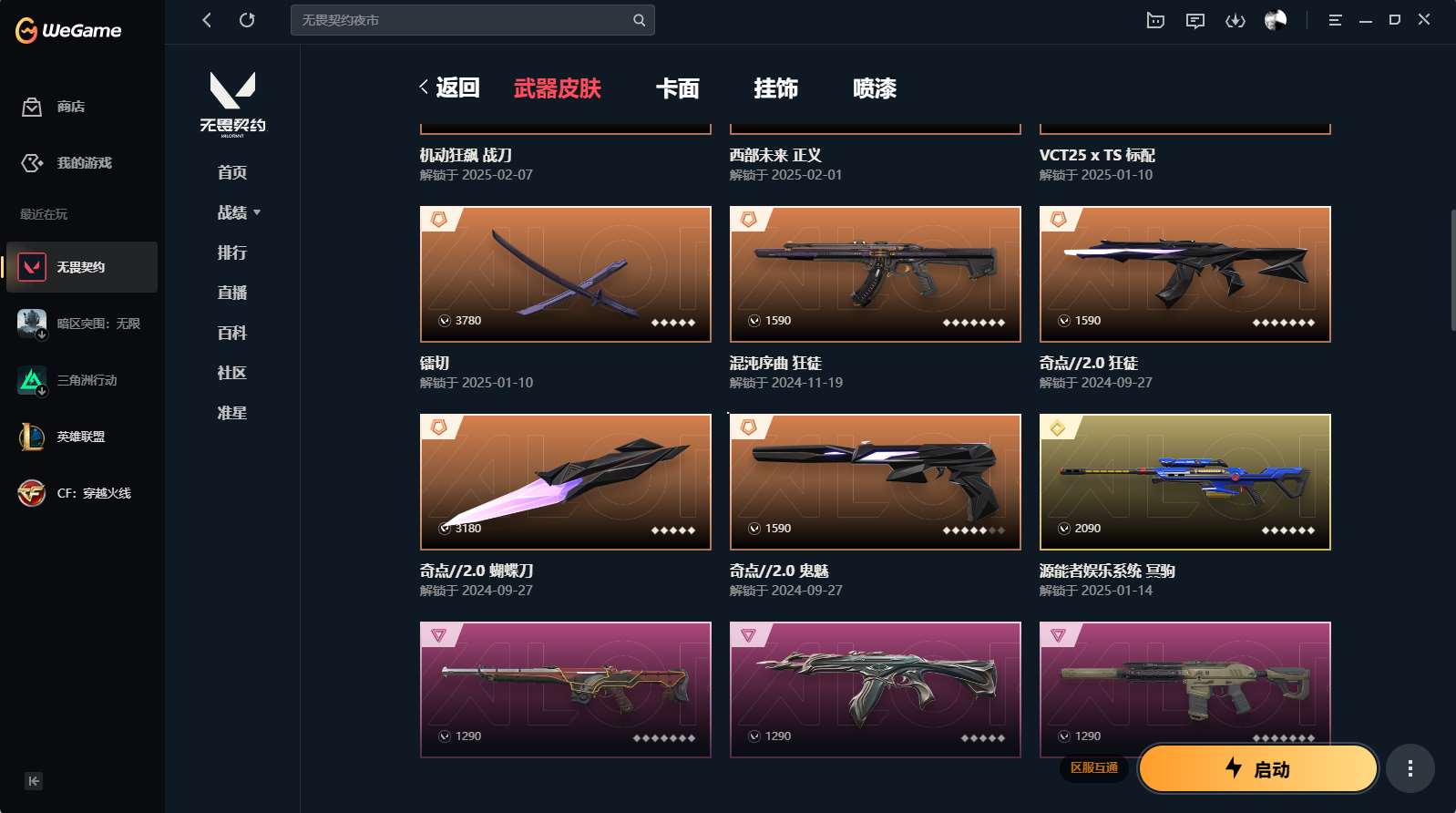This screenshot has width=1456, height=813.
Task: Switch to the 卡面 tab
Action: click(x=678, y=88)
